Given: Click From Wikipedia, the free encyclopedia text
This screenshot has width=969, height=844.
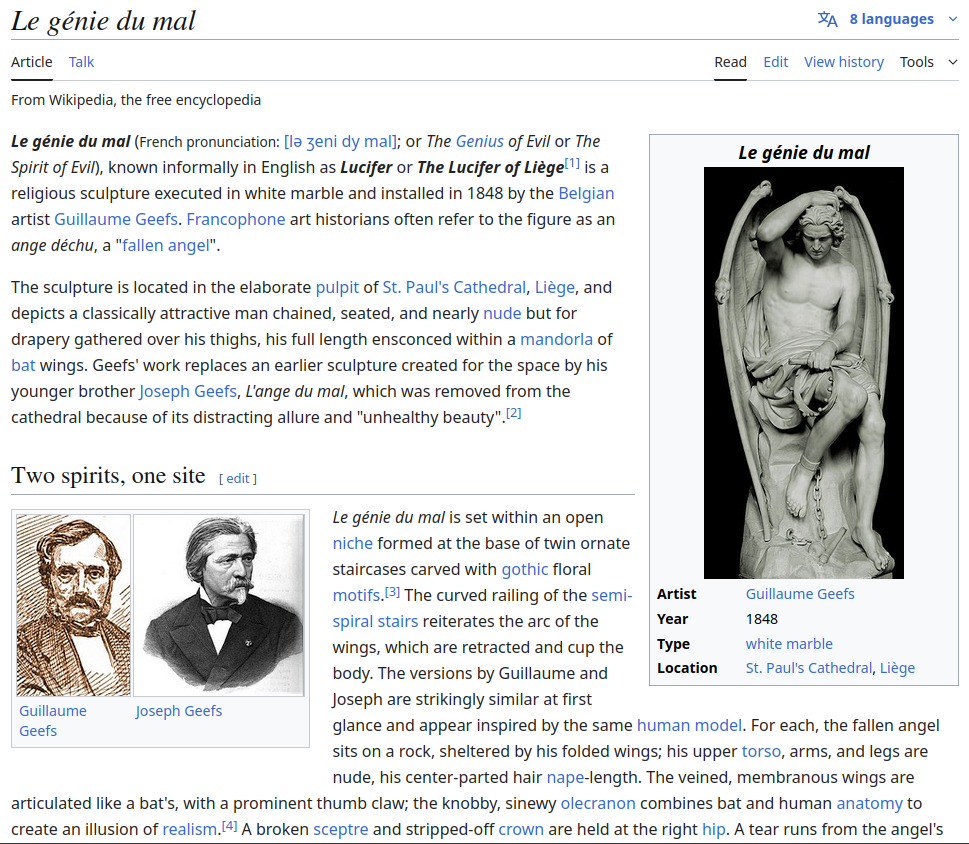Looking at the screenshot, I should tap(136, 100).
